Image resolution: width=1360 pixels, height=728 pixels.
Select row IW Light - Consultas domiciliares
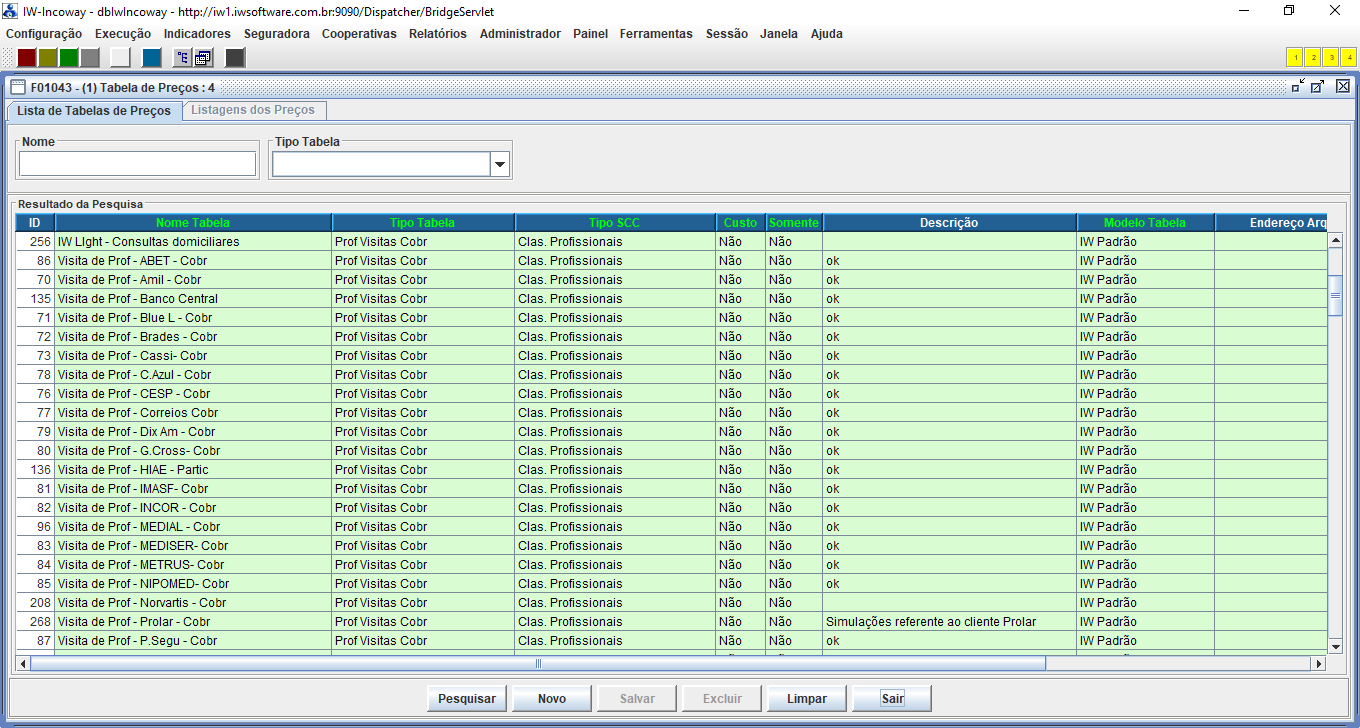click(671, 242)
